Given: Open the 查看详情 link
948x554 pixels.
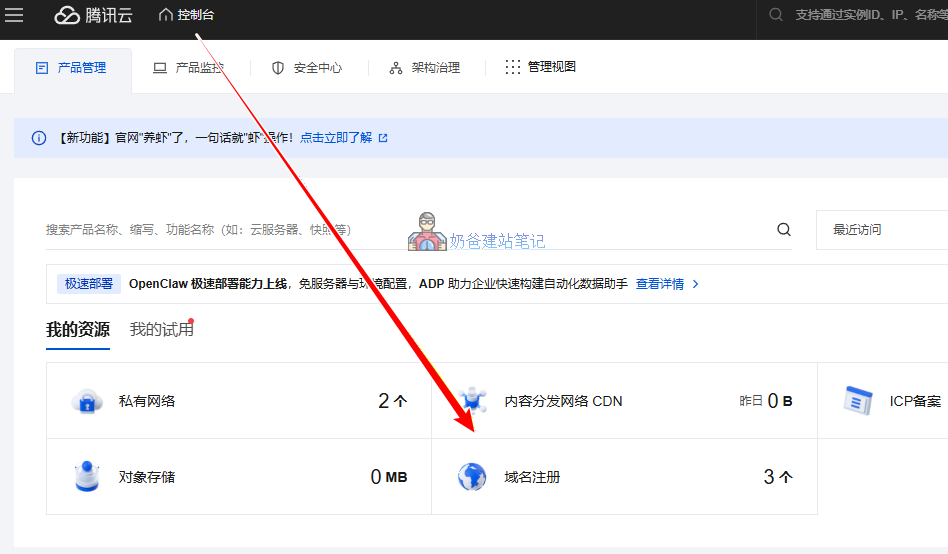Looking at the screenshot, I should 660,284.
